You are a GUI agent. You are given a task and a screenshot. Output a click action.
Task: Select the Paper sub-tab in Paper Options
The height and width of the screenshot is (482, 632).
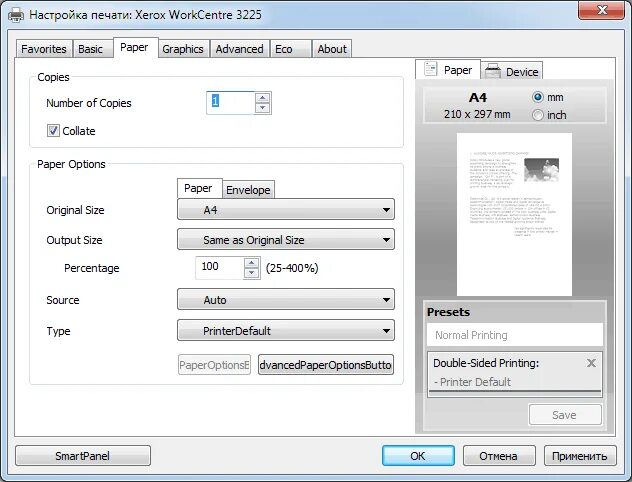click(x=198, y=188)
